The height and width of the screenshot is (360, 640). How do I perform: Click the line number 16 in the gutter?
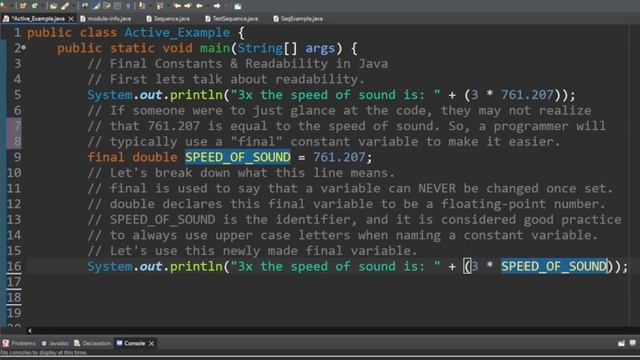coord(14,267)
